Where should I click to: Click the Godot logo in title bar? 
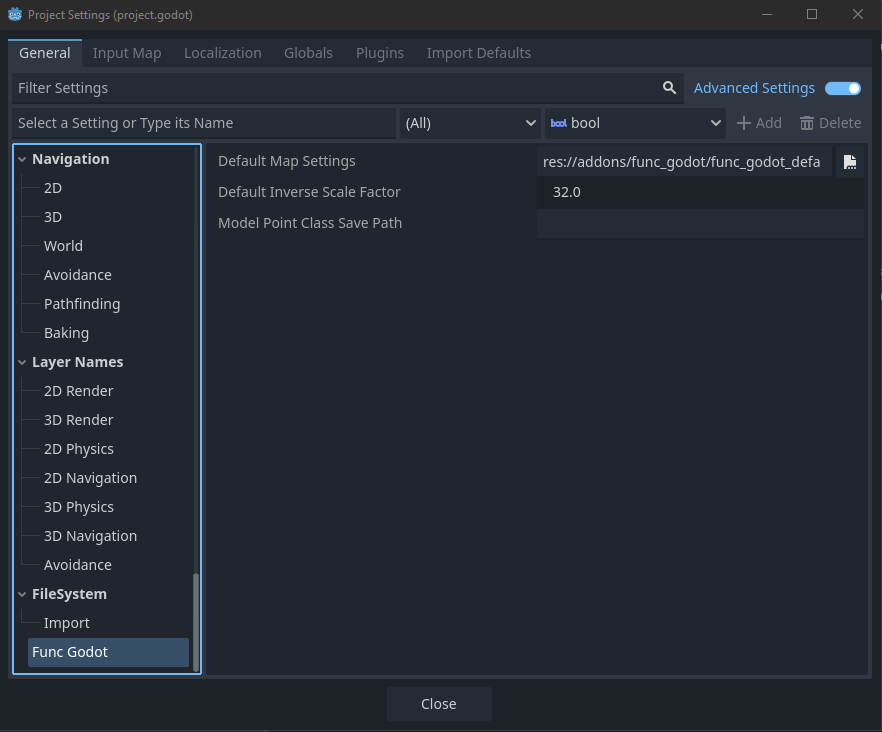(15, 15)
